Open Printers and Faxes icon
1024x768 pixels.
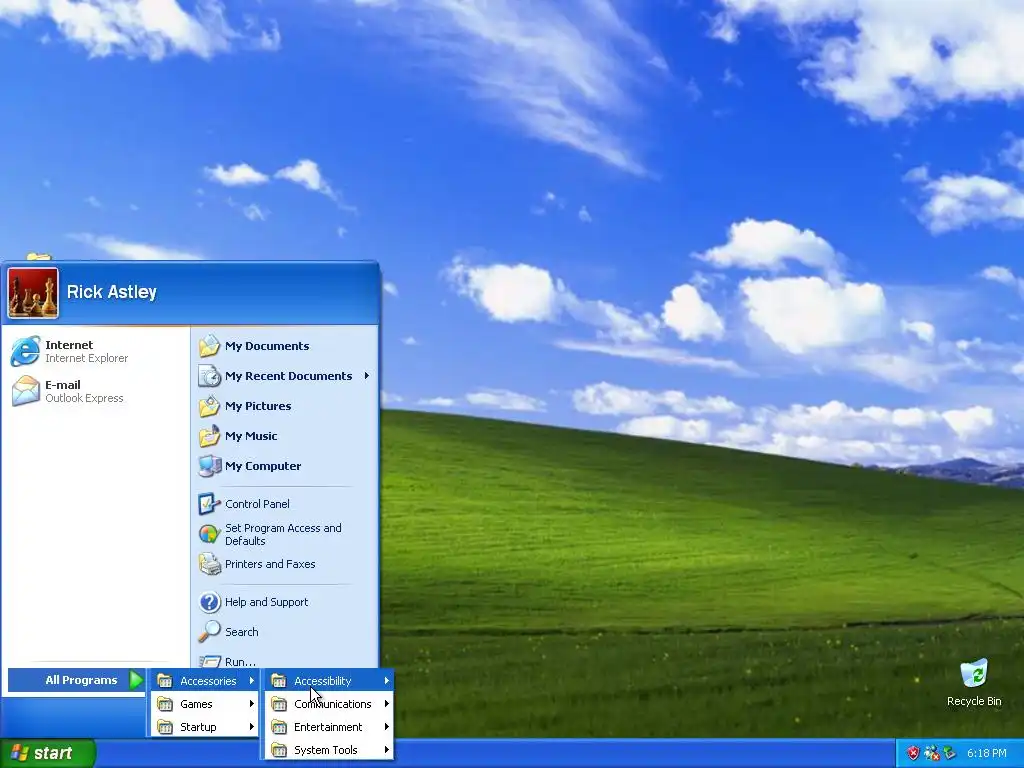210,564
